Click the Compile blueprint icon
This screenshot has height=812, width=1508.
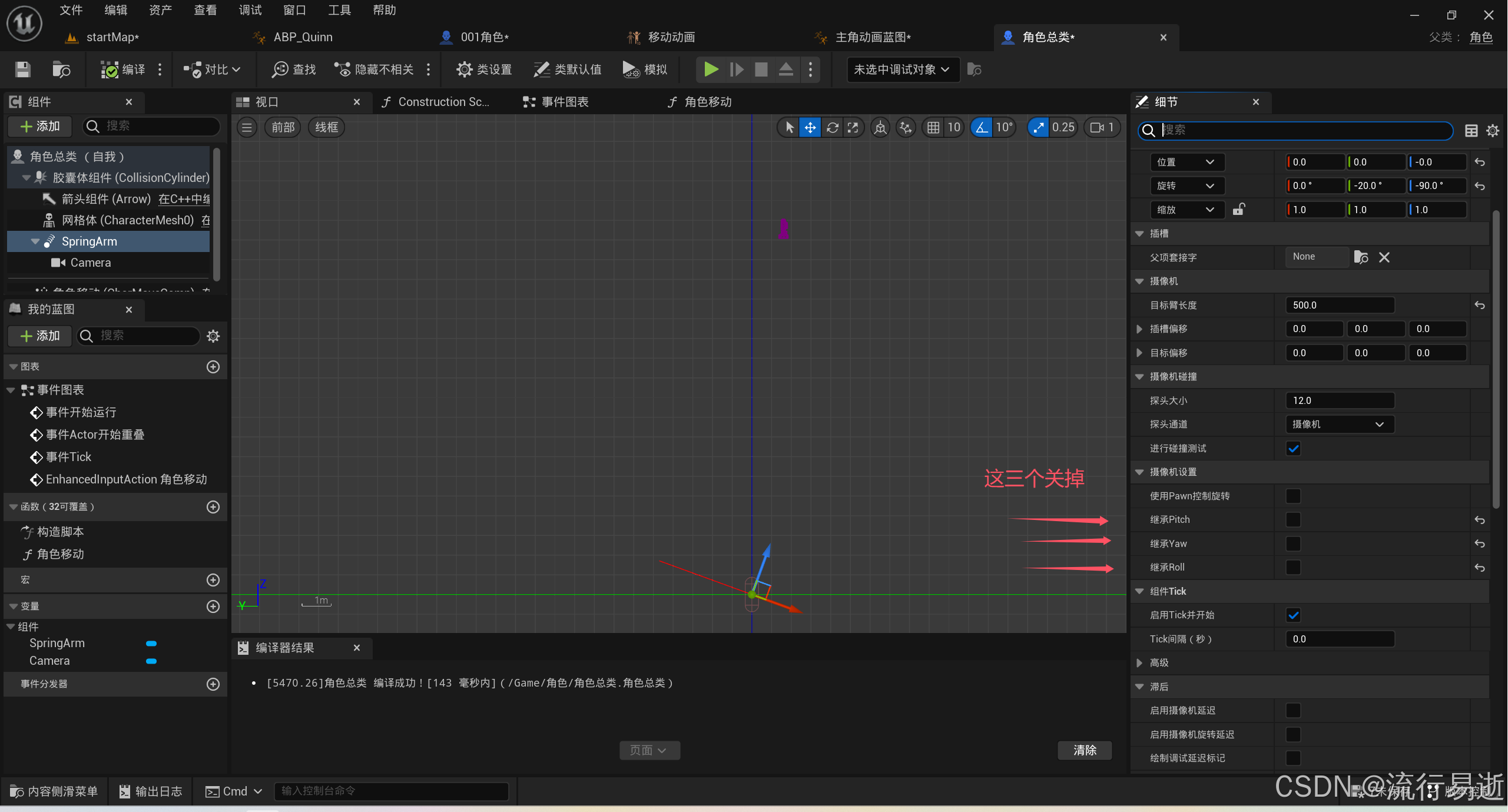pos(110,70)
